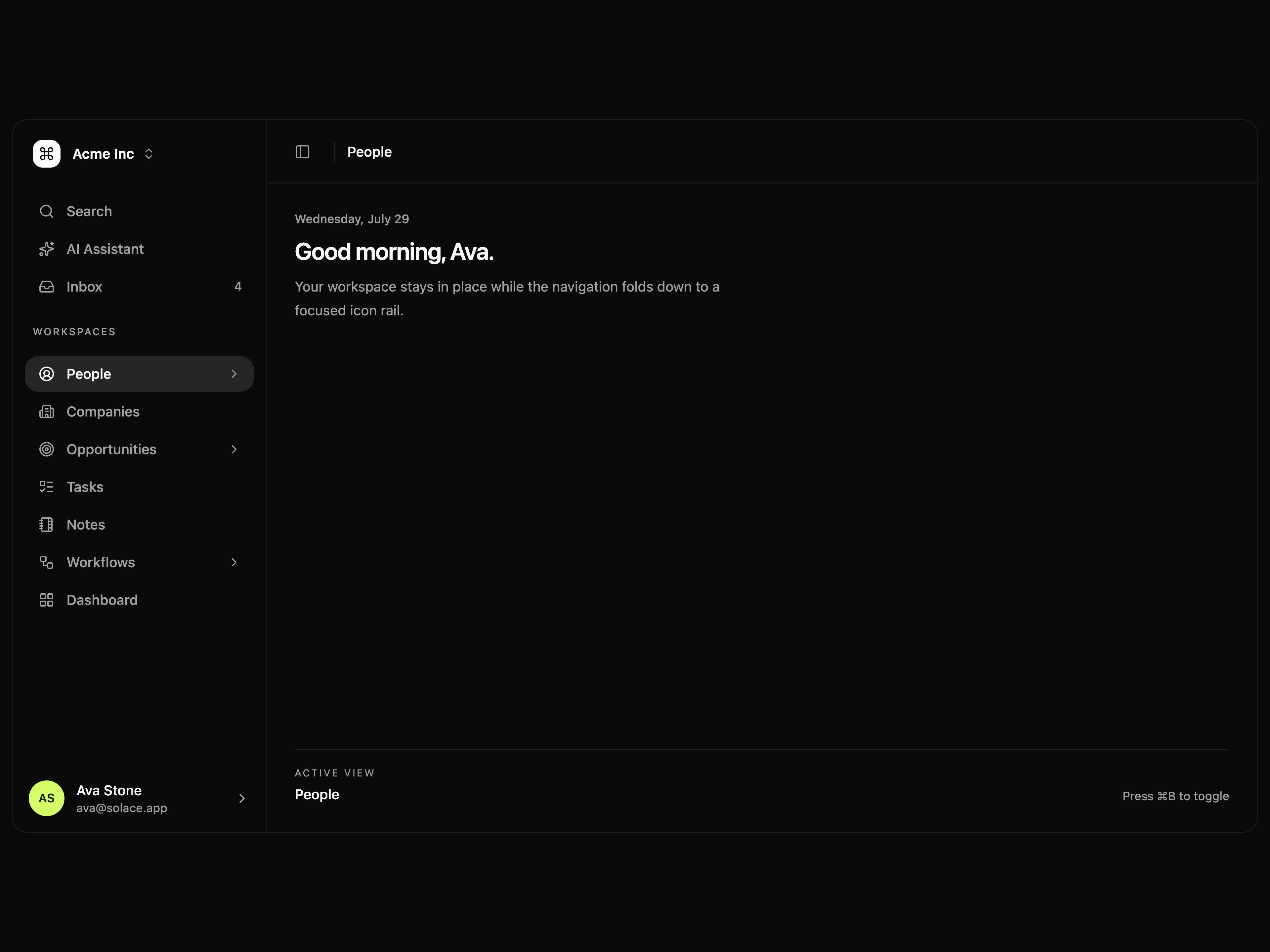The width and height of the screenshot is (1270, 952).
Task: Open Tasks in the sidebar
Action: click(140, 487)
